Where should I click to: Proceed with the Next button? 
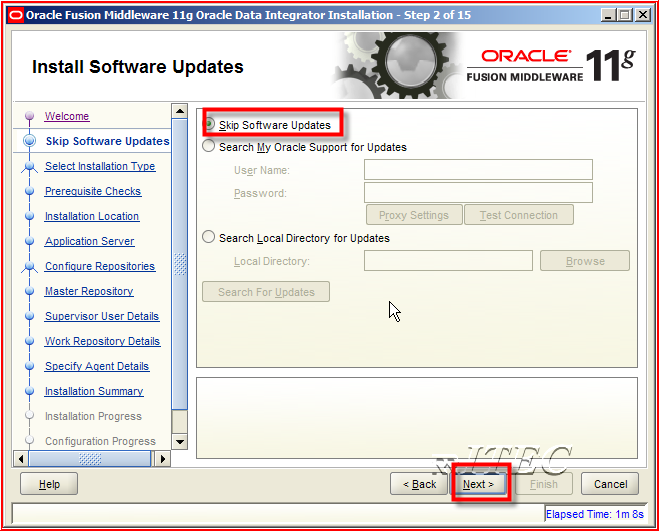[x=479, y=484]
